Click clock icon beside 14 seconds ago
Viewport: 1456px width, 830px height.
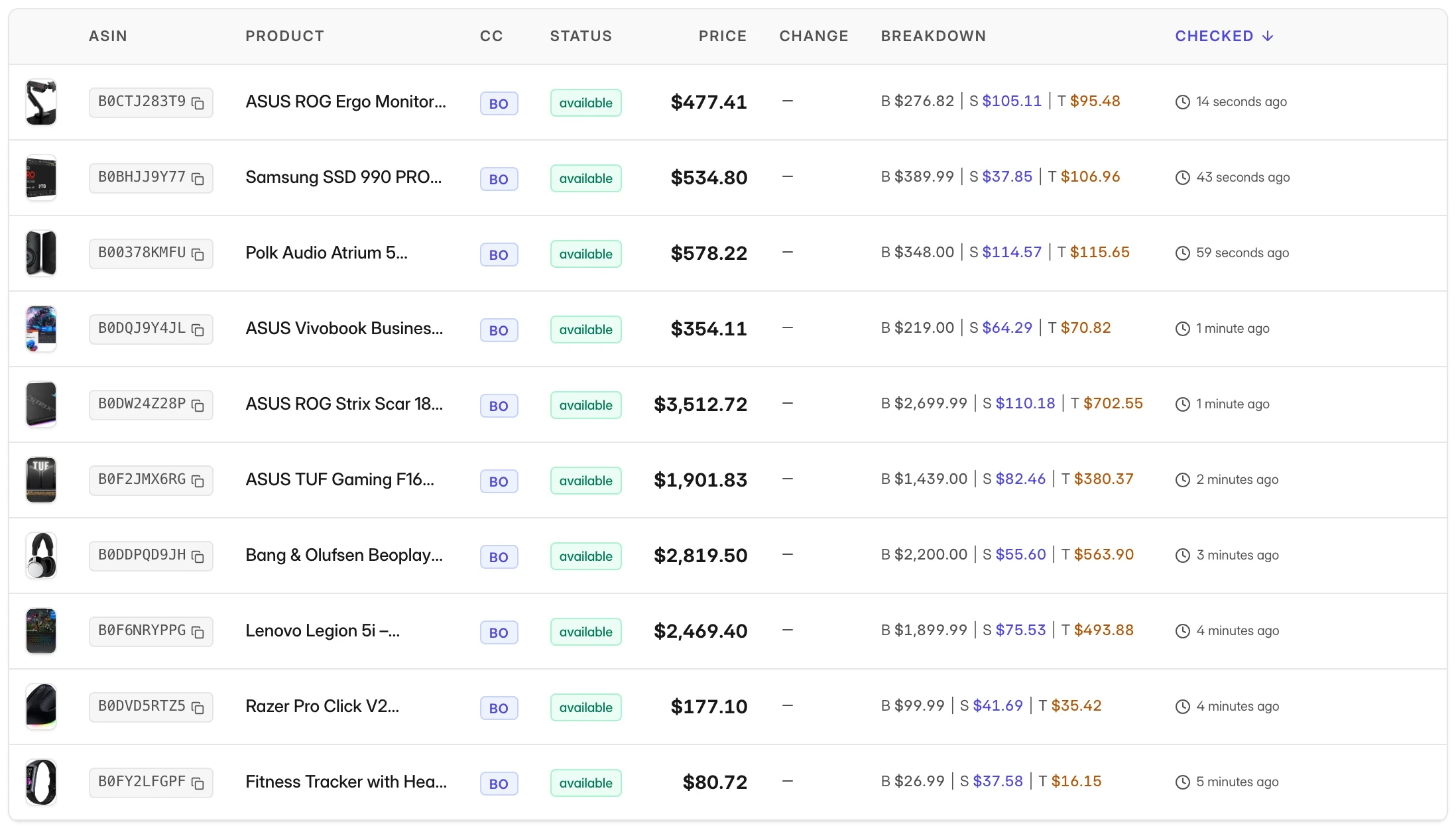tap(1183, 102)
